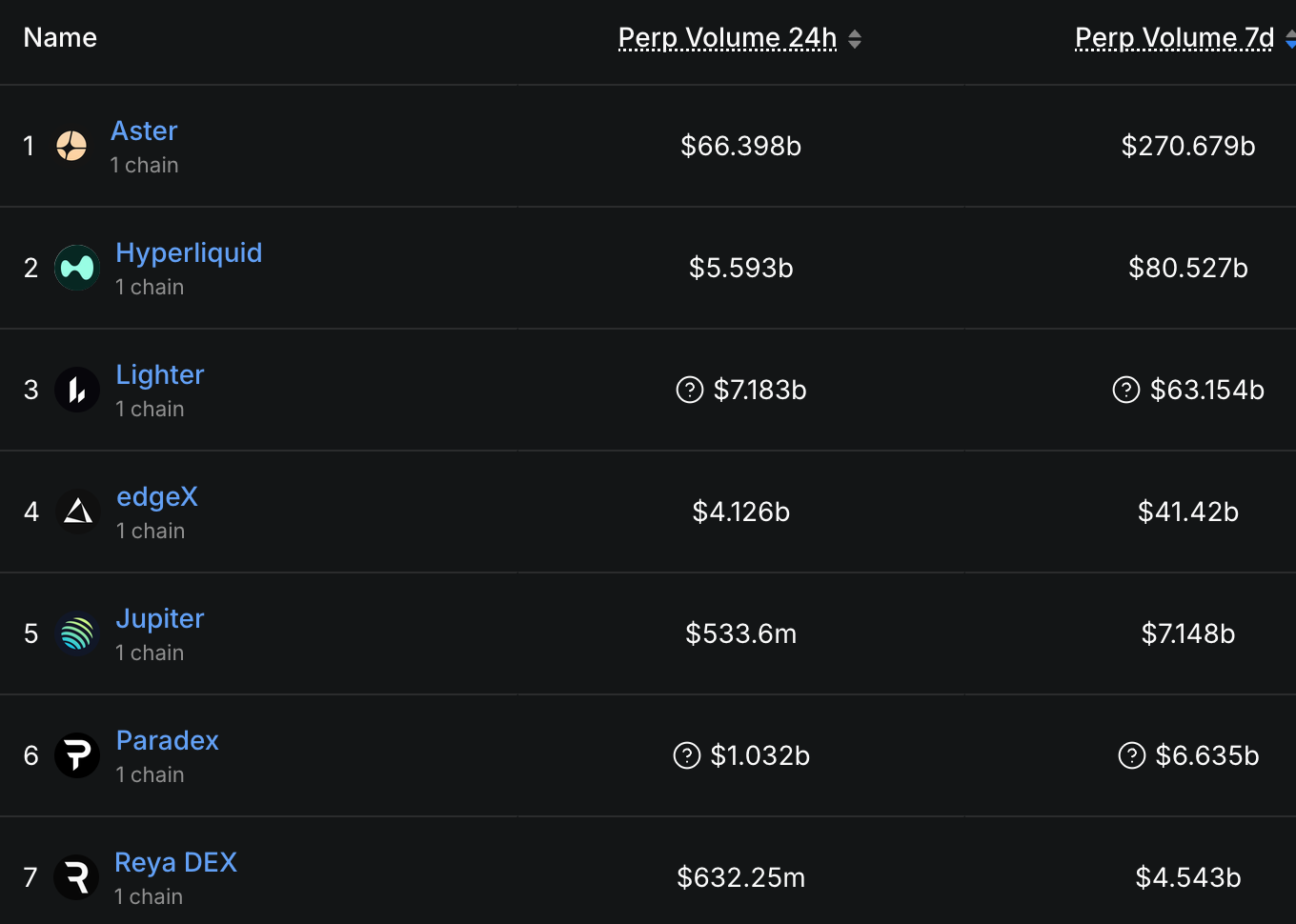Open the Paradex protocol link

(168, 740)
